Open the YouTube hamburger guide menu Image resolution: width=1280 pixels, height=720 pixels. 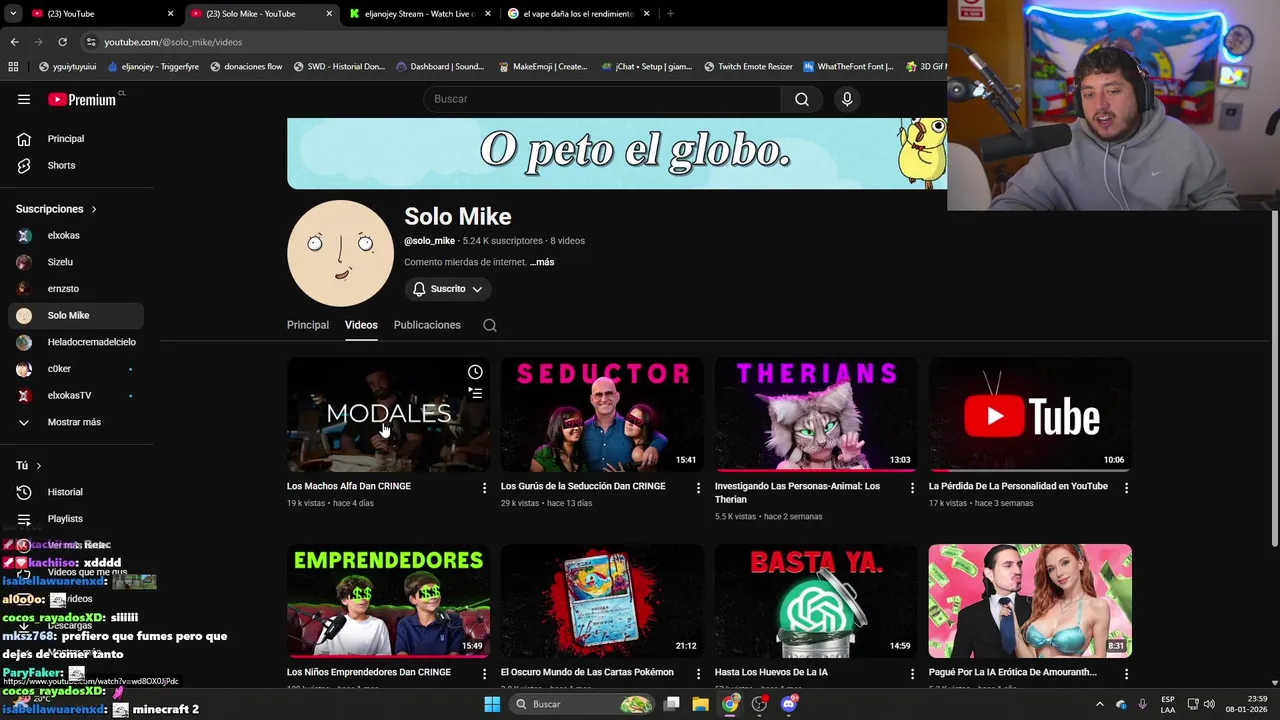pos(24,99)
